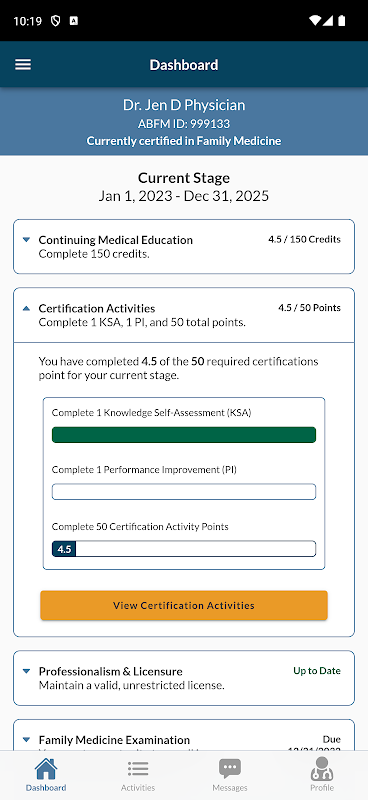Viewport: 368px width, 800px height.
Task: Tap the empty Performance Improvement progress bar
Action: [x=184, y=492]
